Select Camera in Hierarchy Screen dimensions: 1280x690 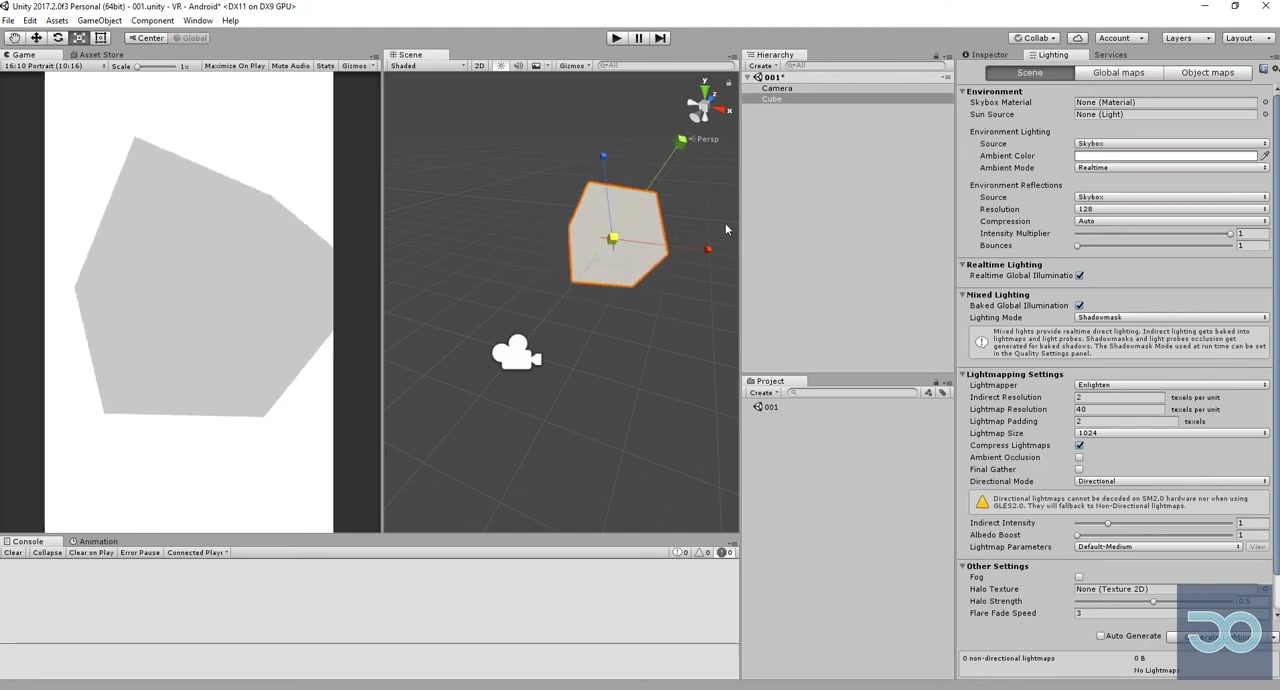click(777, 88)
